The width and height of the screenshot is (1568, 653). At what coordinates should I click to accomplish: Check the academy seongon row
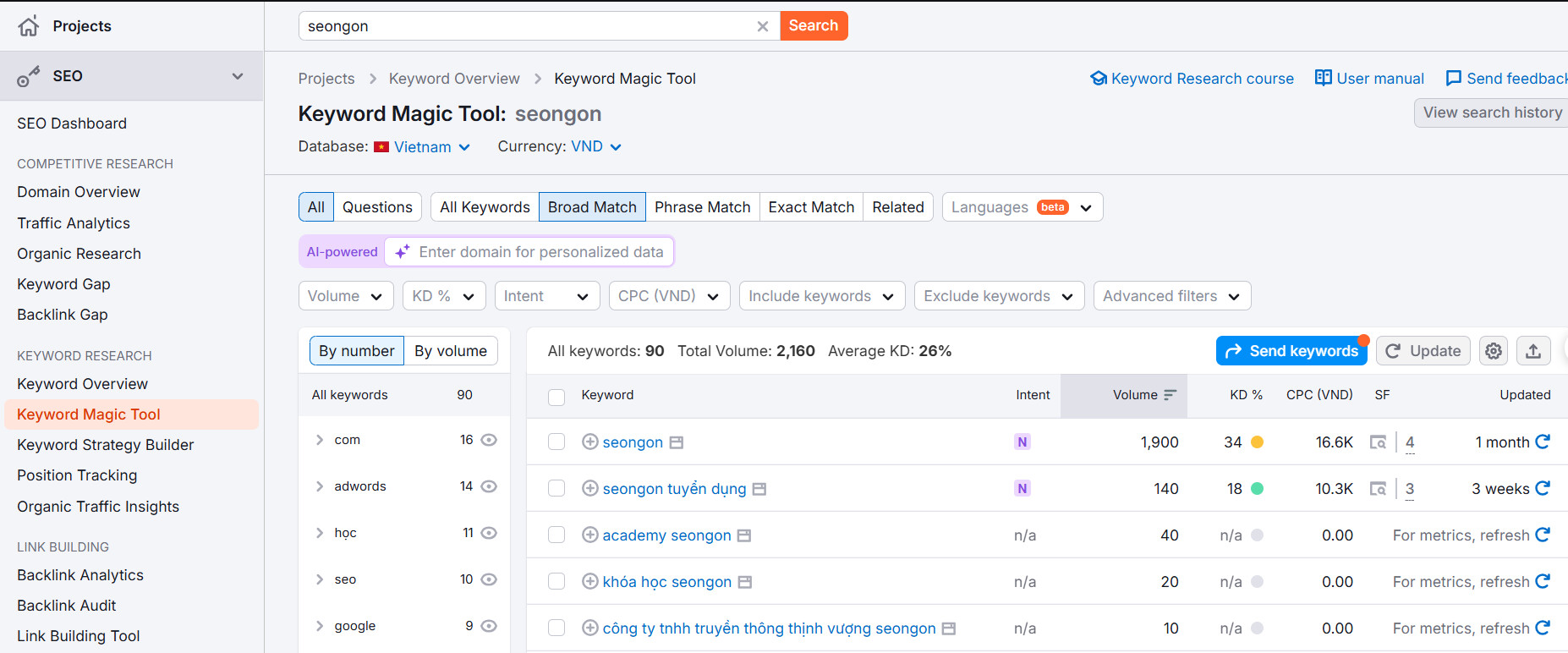coord(556,535)
